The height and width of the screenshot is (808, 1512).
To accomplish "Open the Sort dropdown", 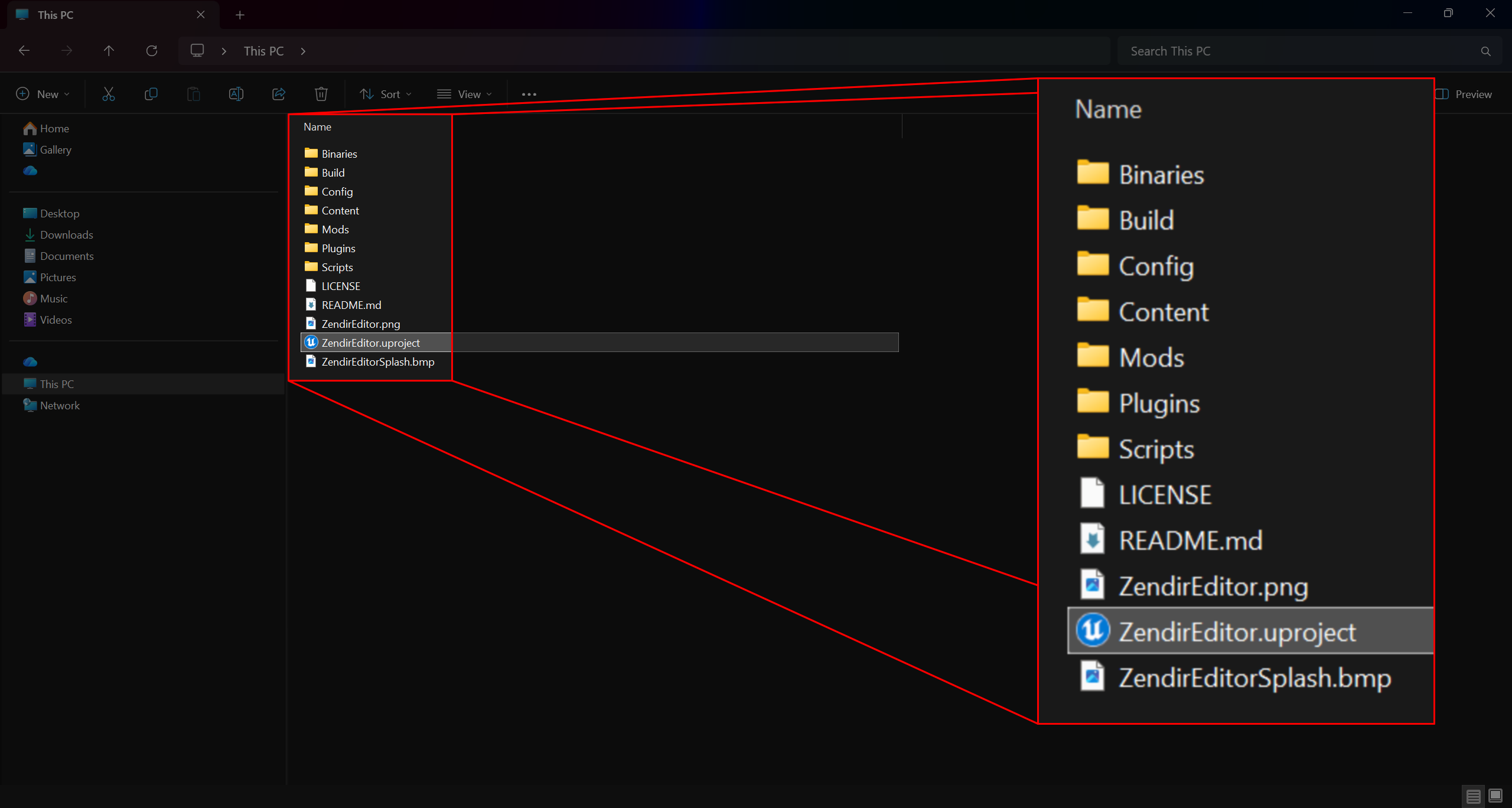I will [386, 94].
